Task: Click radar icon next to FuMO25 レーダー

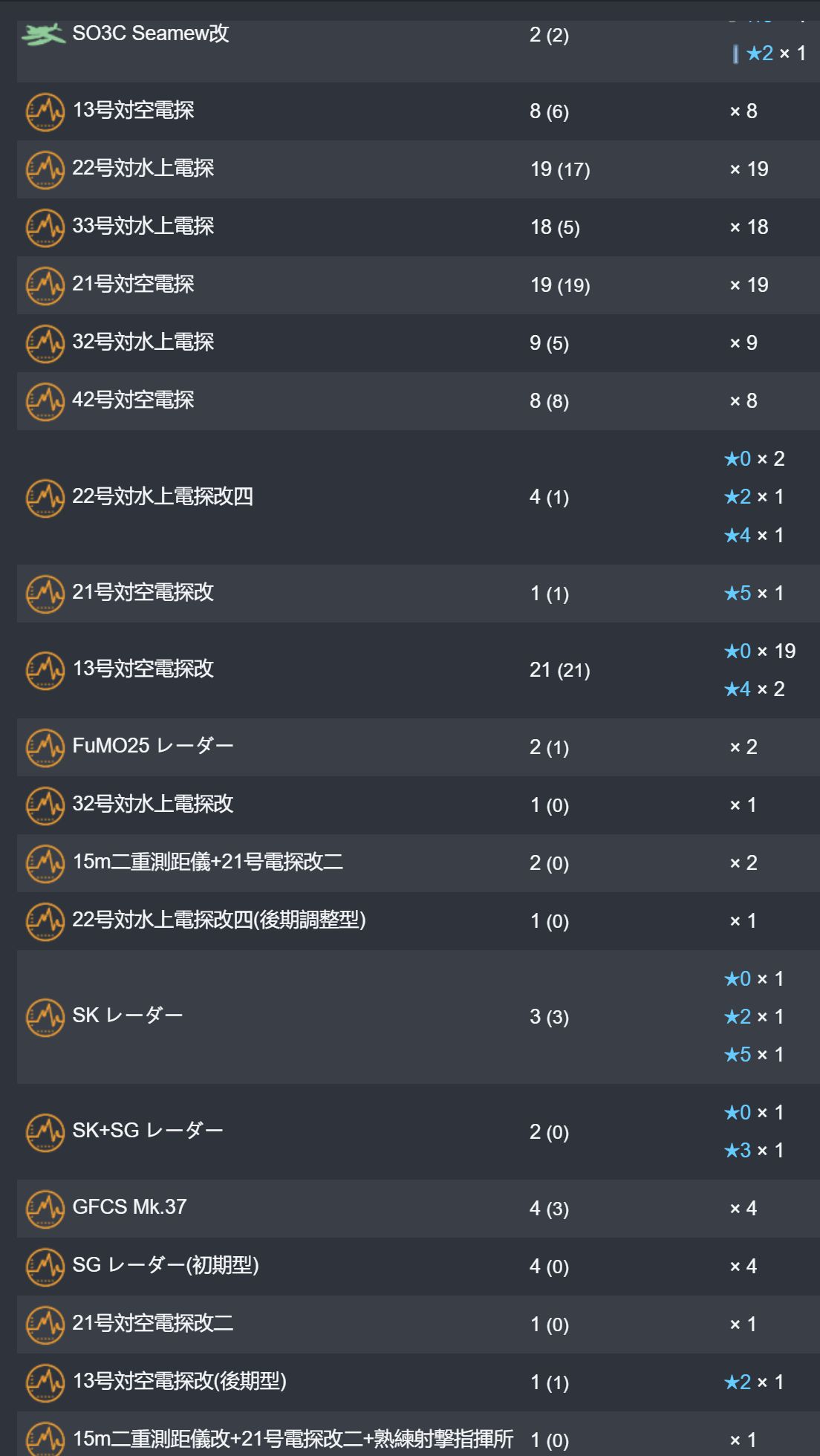Action: (x=45, y=747)
